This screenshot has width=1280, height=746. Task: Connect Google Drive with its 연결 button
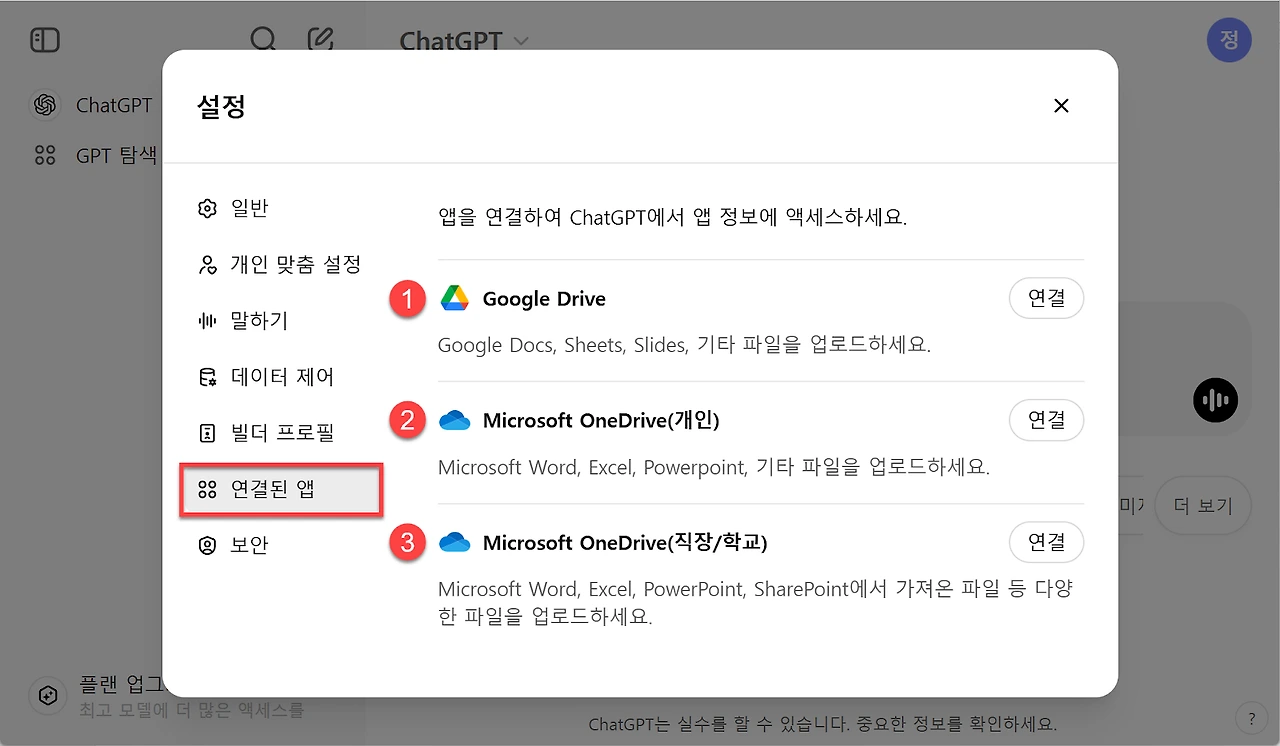[x=1046, y=298]
